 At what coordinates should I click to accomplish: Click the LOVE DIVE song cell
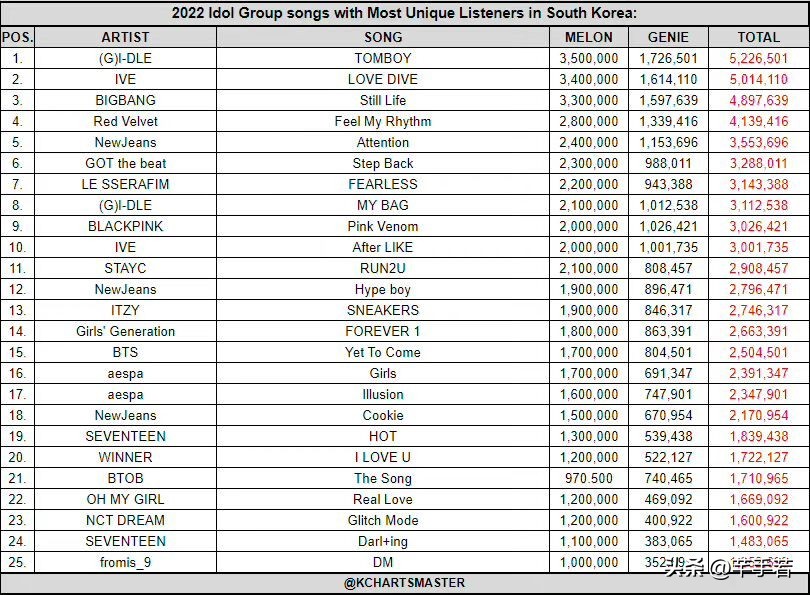coord(383,79)
